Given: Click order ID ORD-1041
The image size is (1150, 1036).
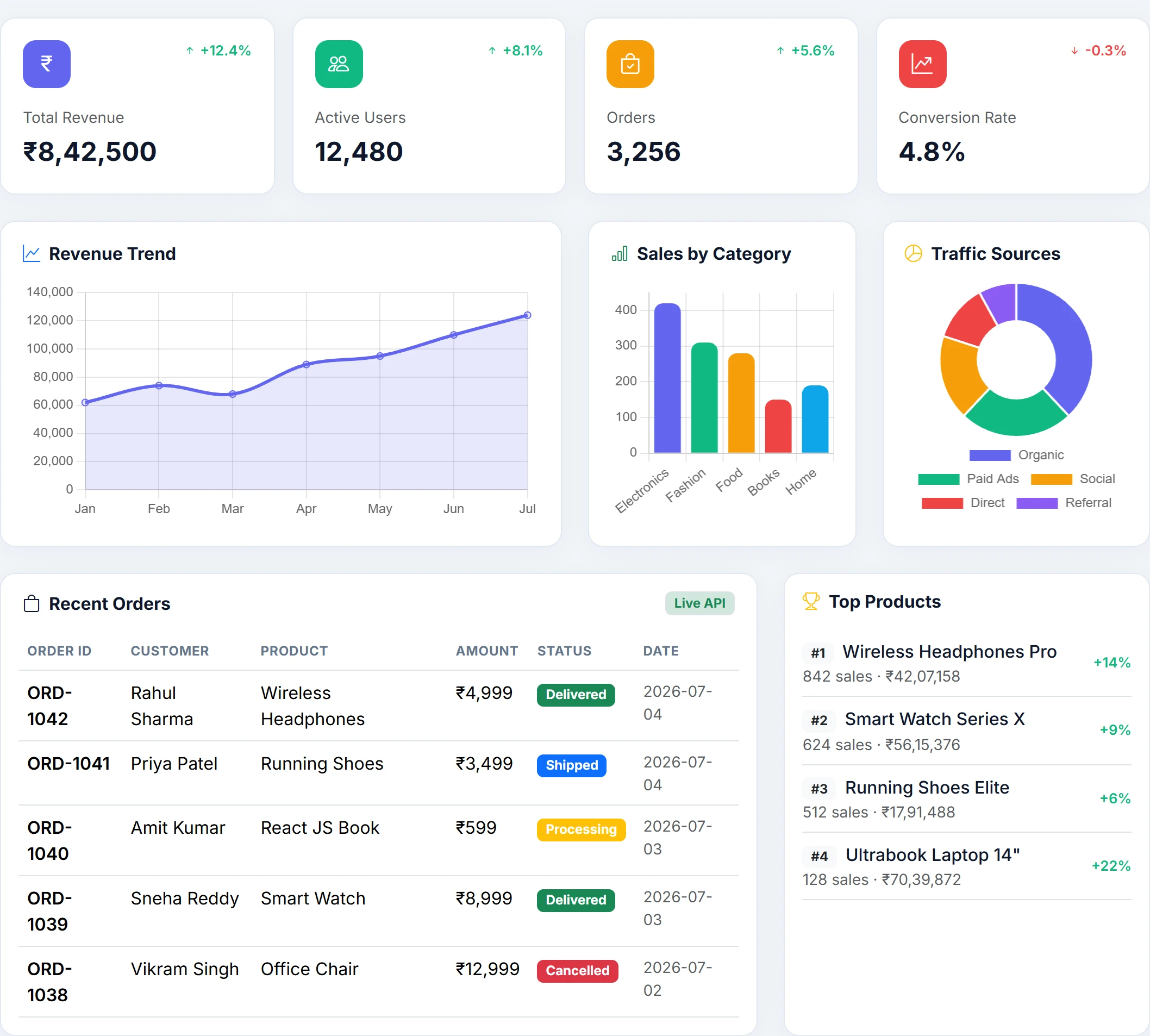Looking at the screenshot, I should point(68,764).
